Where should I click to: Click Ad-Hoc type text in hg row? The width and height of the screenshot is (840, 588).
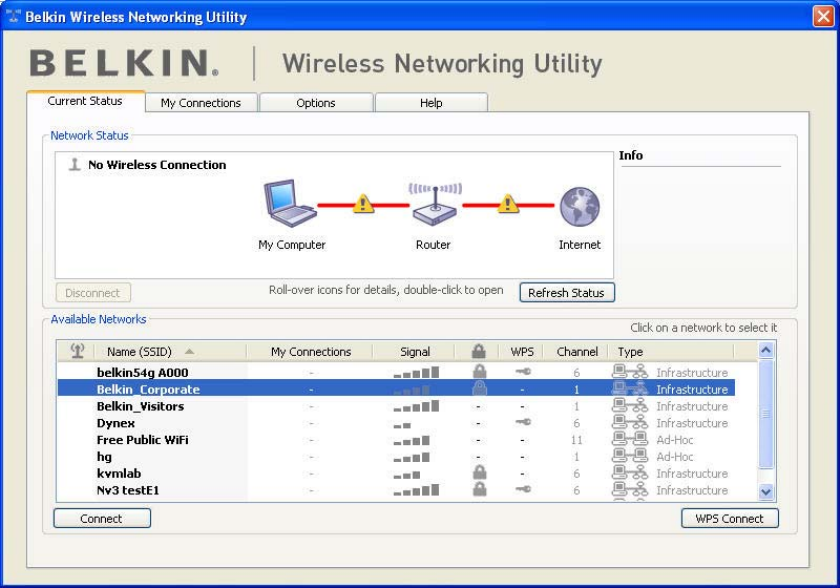click(675, 456)
